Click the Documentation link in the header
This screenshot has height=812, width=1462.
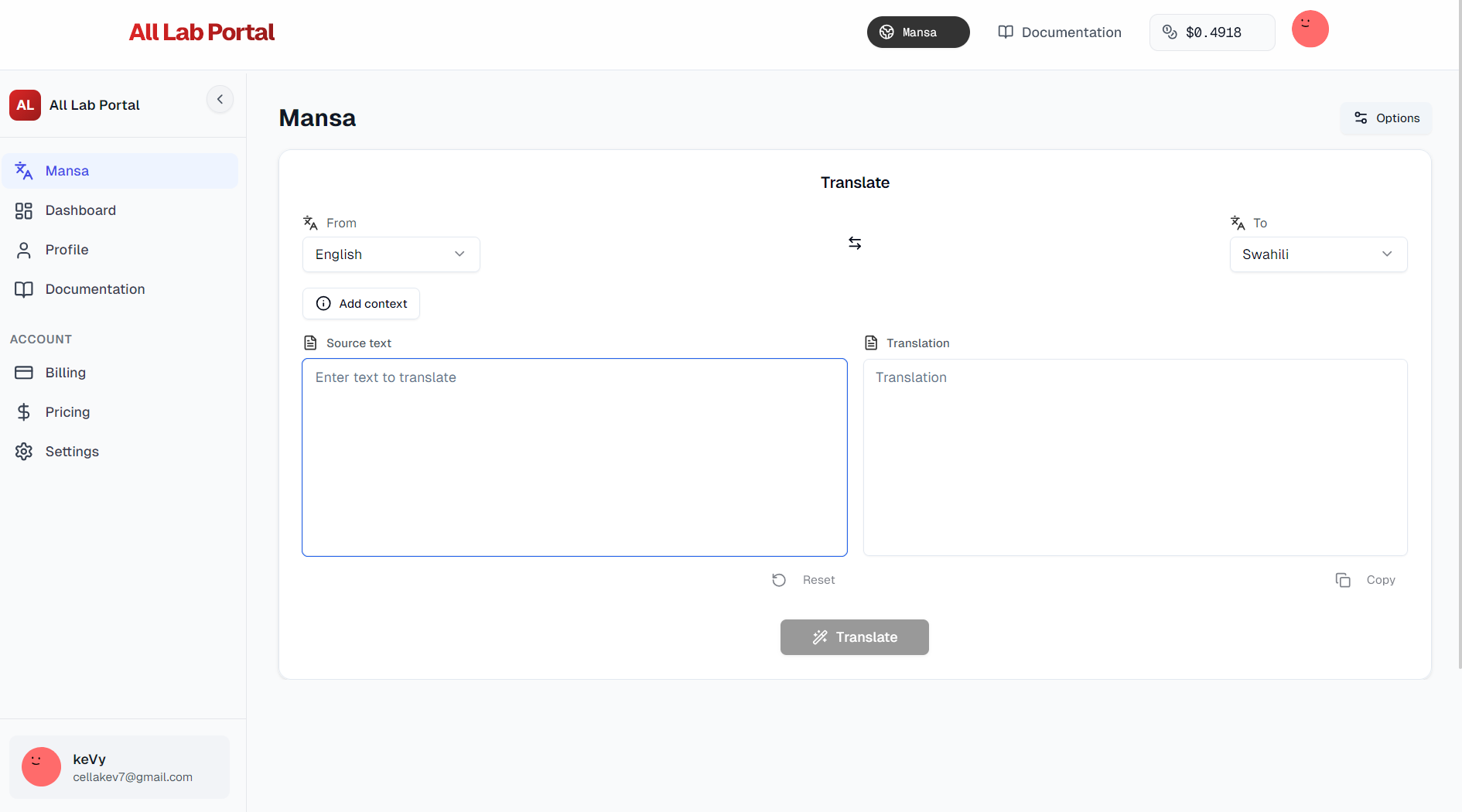coord(1060,32)
